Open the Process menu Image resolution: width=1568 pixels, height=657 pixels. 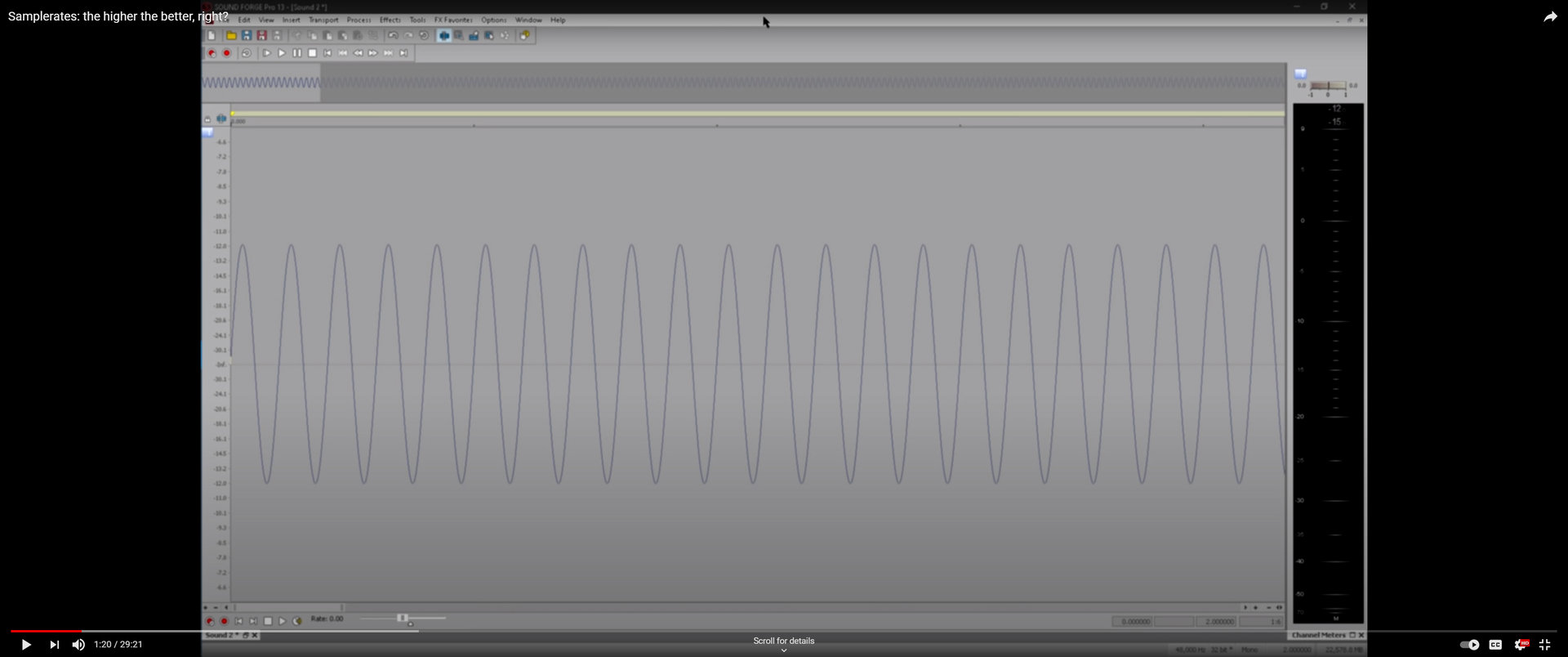click(359, 20)
